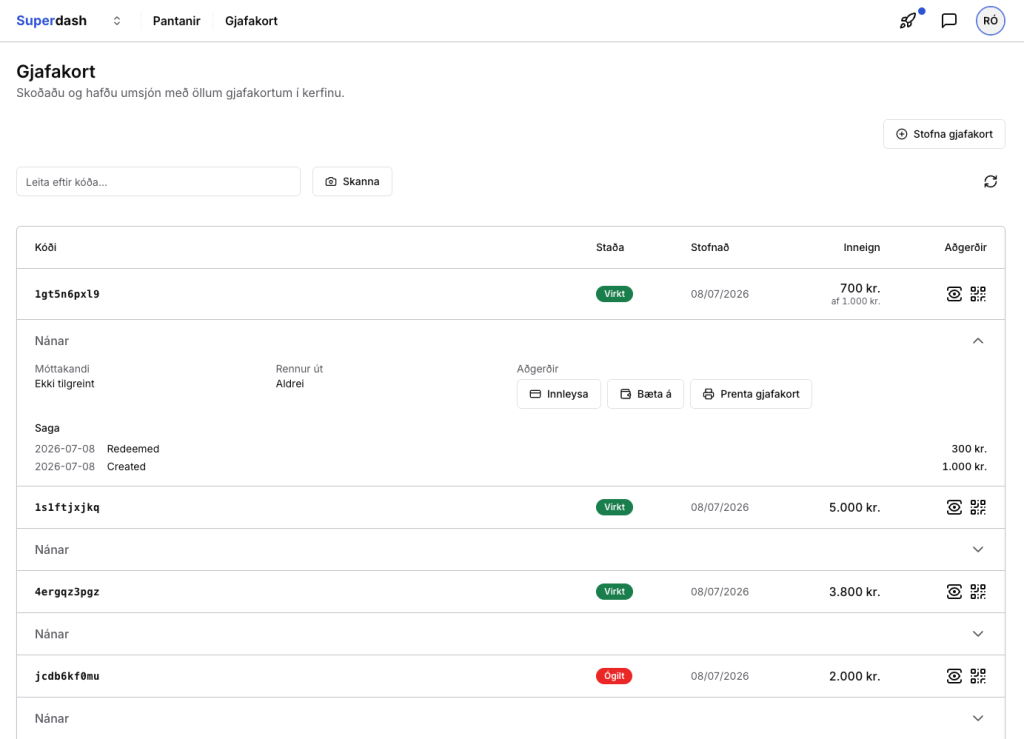Click the af 1.000 kr. subtext
The height and width of the screenshot is (739, 1024).
[856, 302]
